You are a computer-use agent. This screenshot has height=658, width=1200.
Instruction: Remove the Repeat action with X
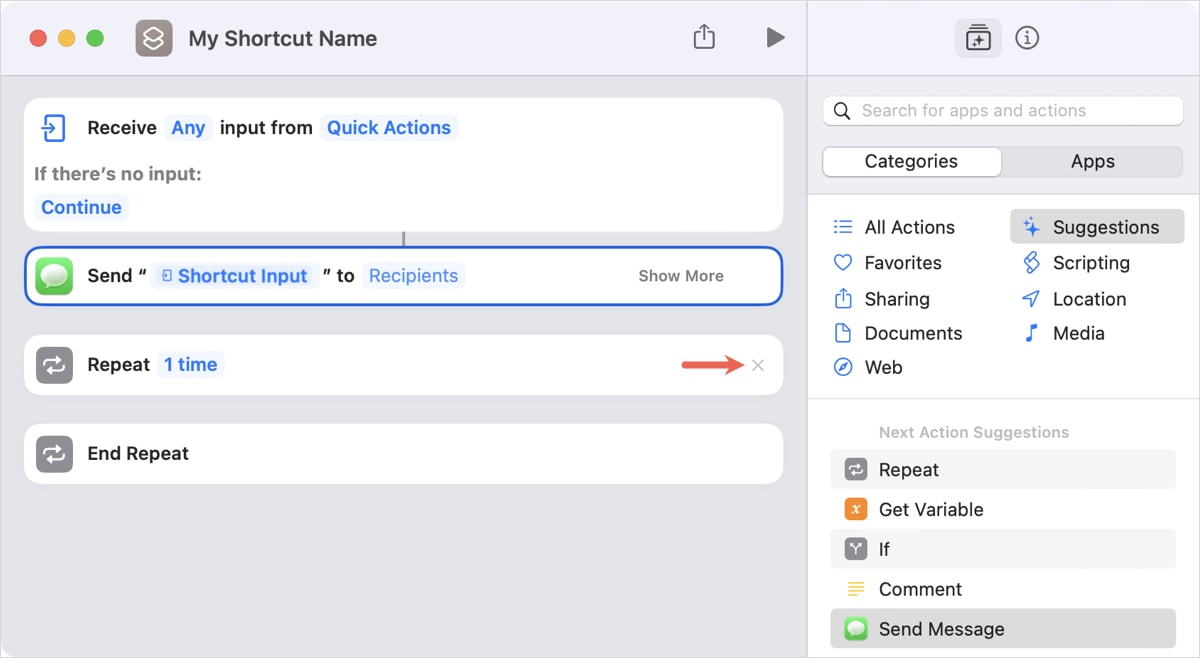click(758, 365)
